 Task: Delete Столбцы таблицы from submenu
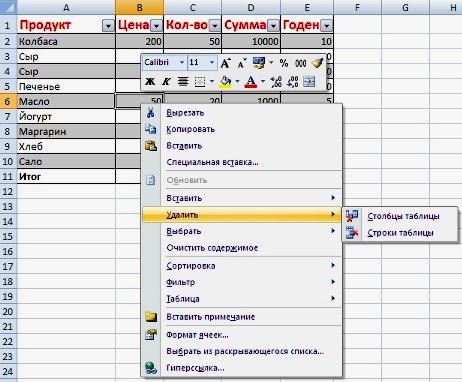[x=400, y=216]
